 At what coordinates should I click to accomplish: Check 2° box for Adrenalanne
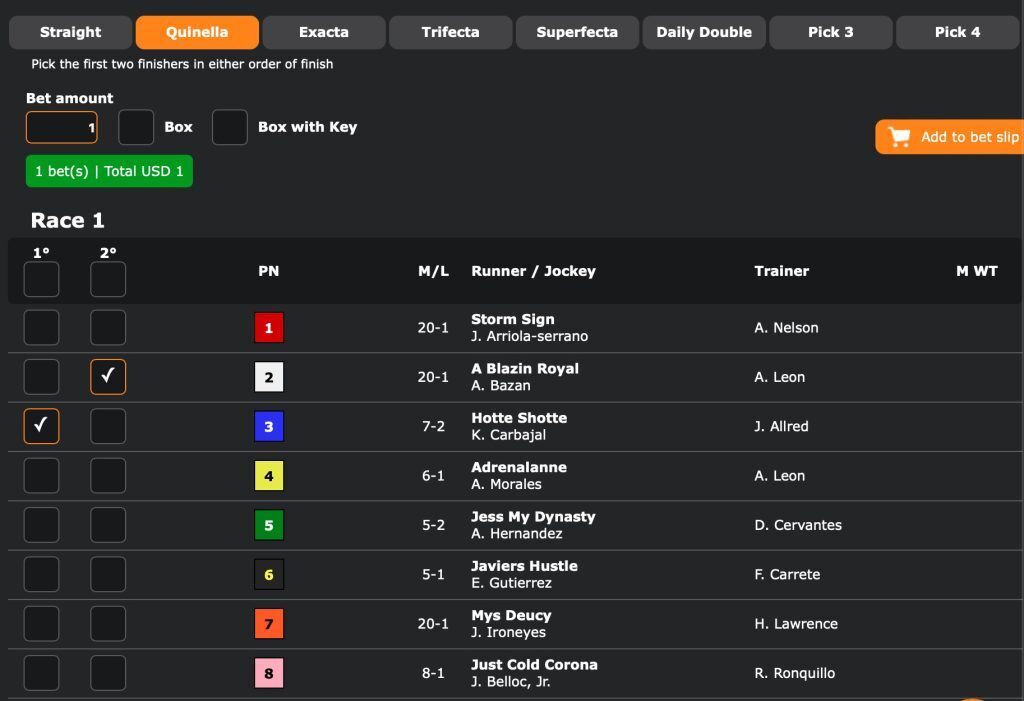point(108,476)
